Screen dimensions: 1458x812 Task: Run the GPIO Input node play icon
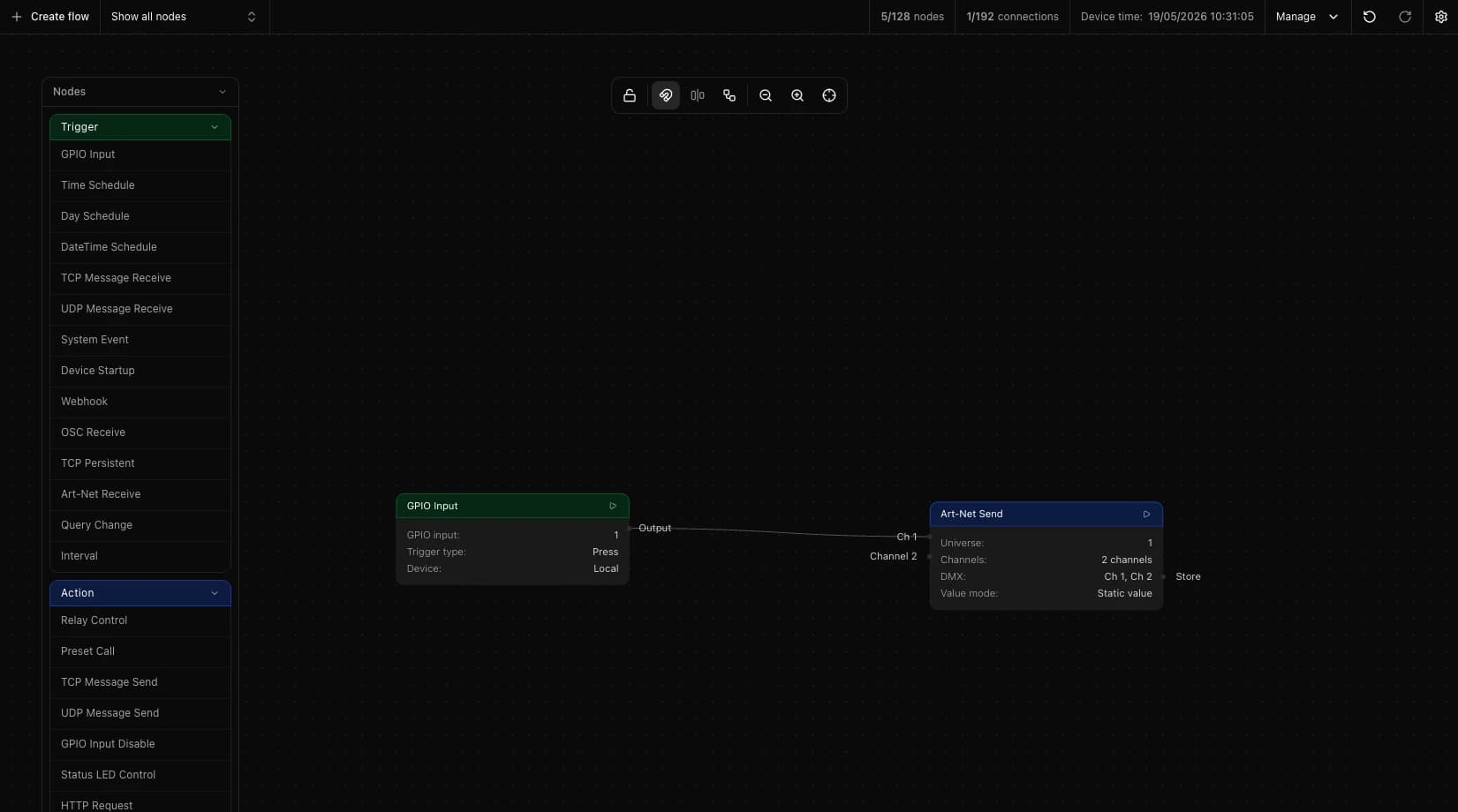613,506
